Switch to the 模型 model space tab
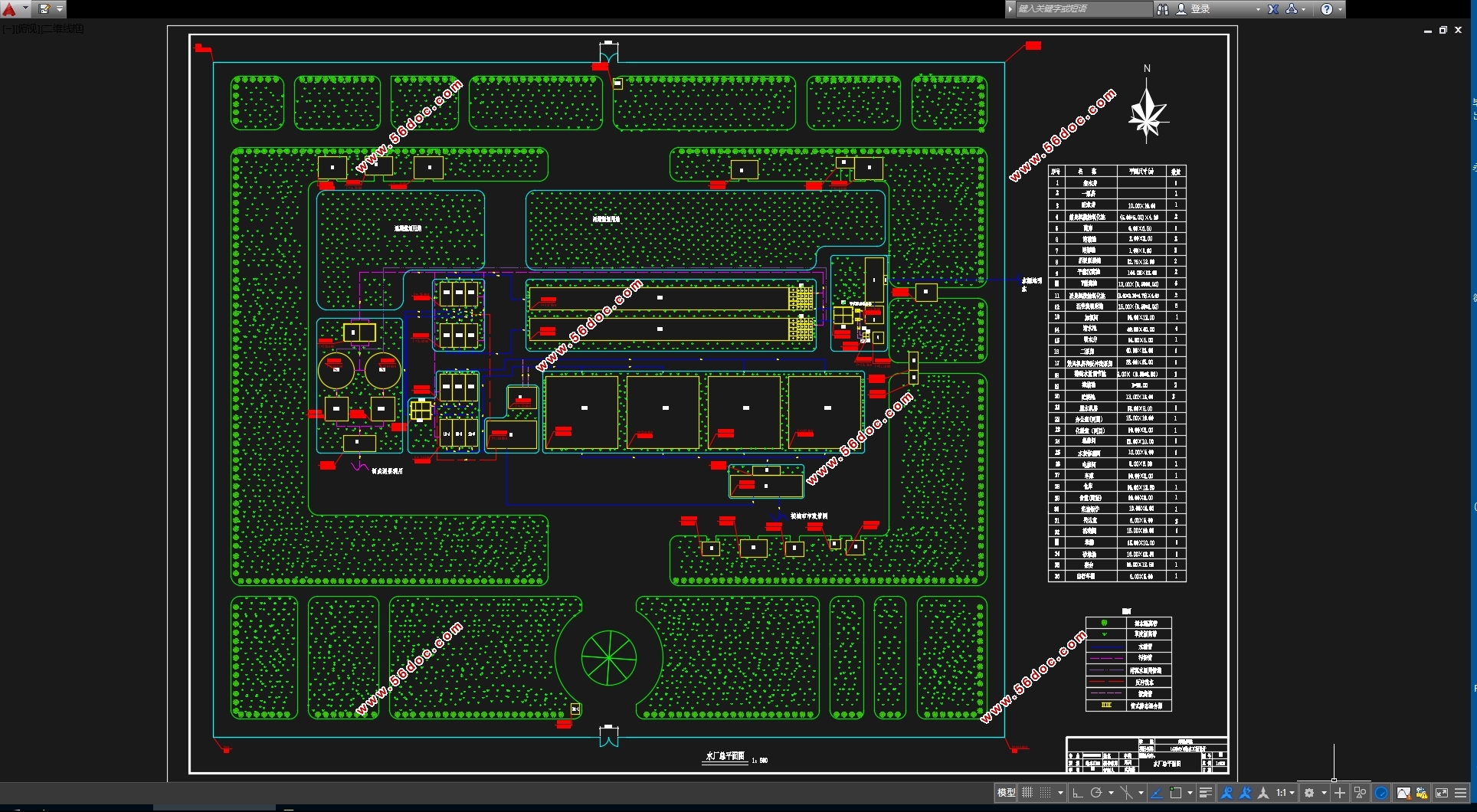This screenshot has height=812, width=1477. (1006, 793)
